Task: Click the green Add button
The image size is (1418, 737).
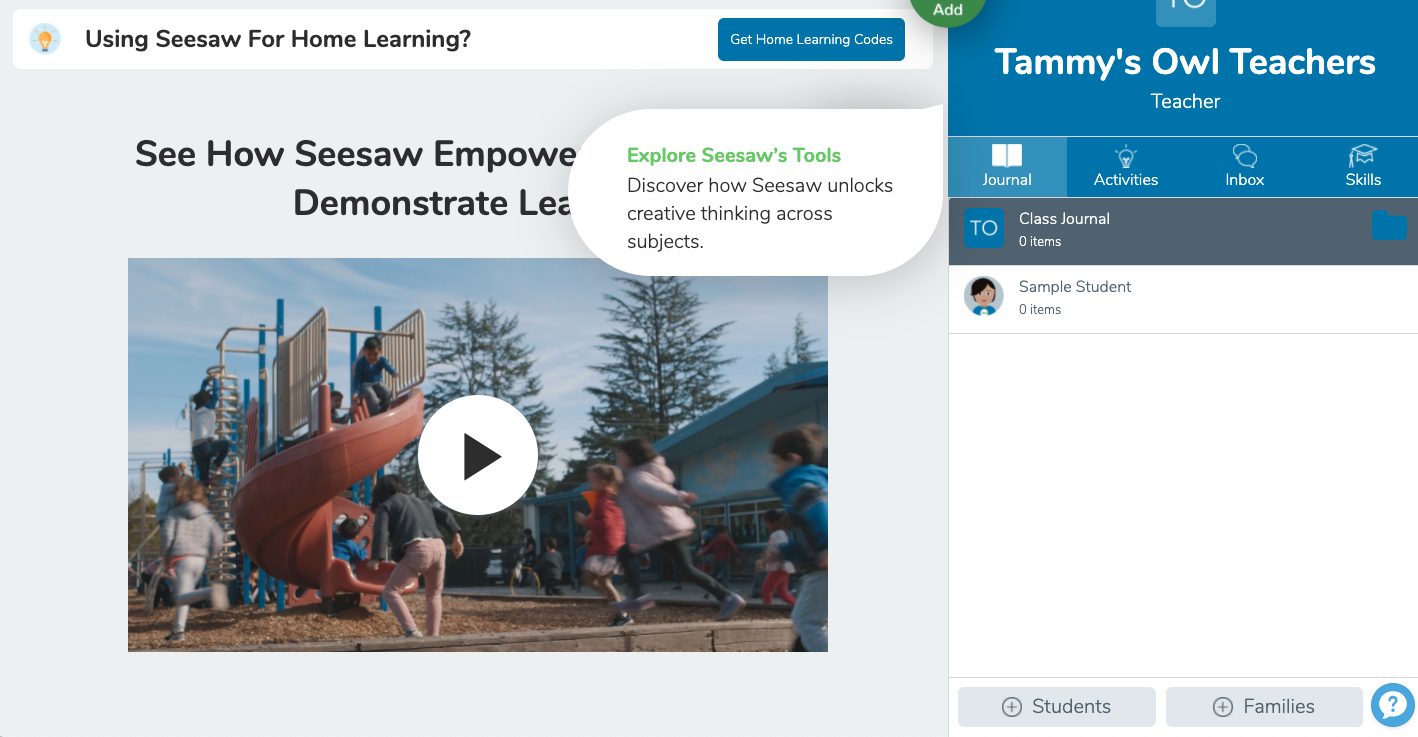Action: click(947, 10)
